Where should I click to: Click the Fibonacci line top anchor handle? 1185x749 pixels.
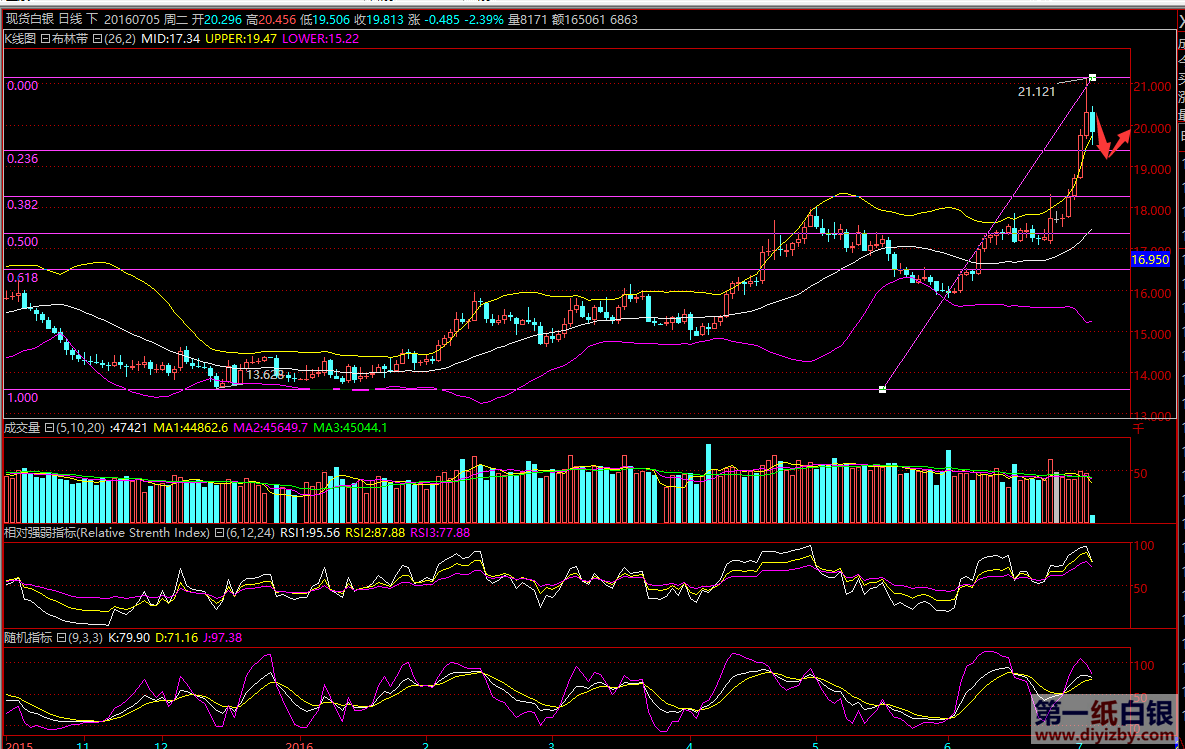pyautogui.click(x=1092, y=77)
